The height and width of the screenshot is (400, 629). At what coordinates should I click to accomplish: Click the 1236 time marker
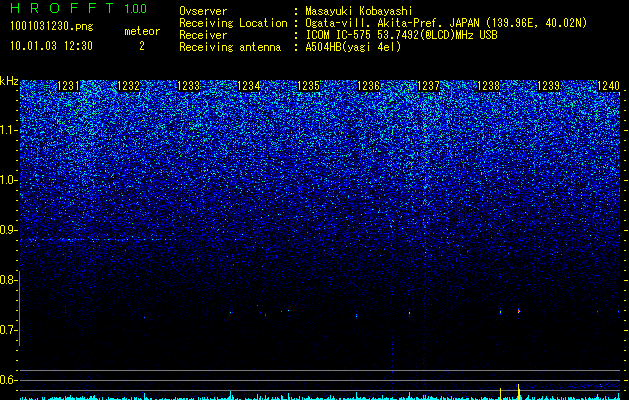[x=368, y=86]
